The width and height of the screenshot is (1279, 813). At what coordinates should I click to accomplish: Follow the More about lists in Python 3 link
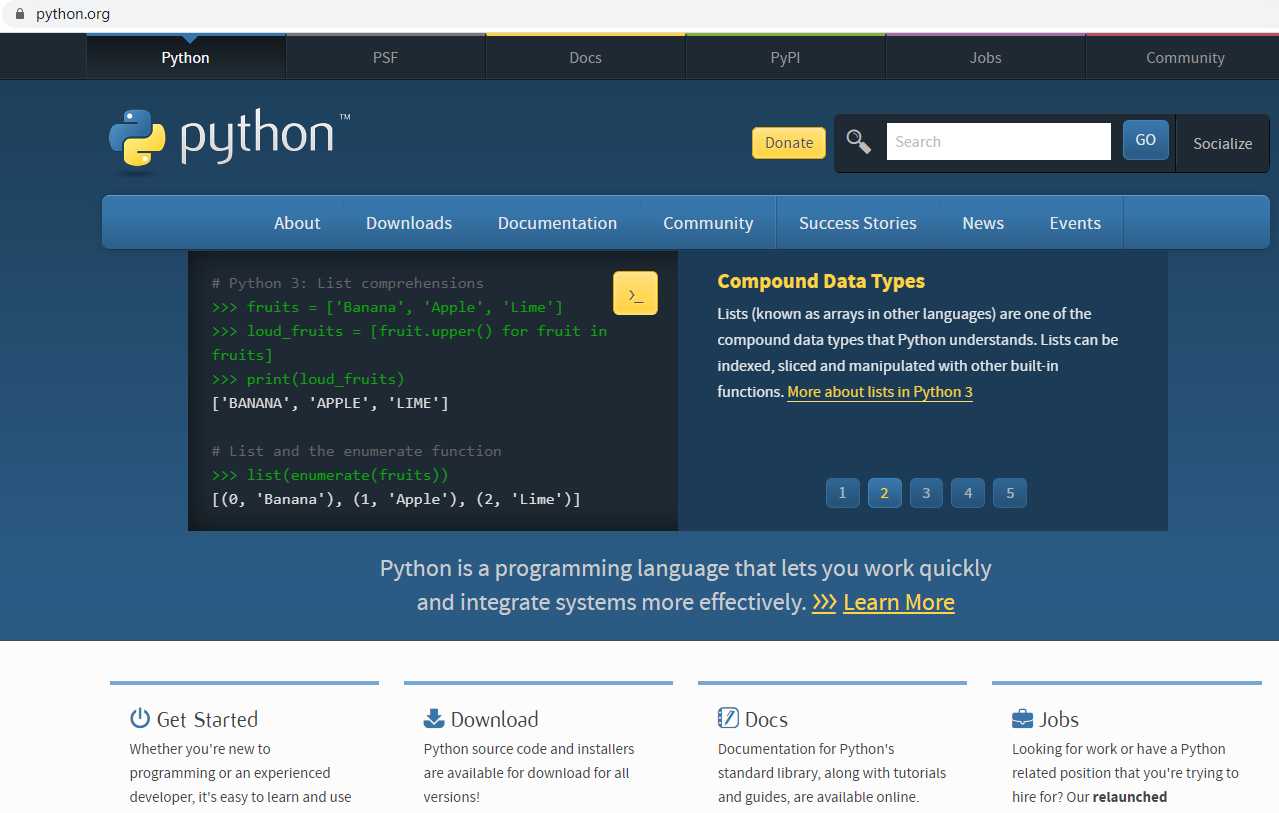pos(880,392)
